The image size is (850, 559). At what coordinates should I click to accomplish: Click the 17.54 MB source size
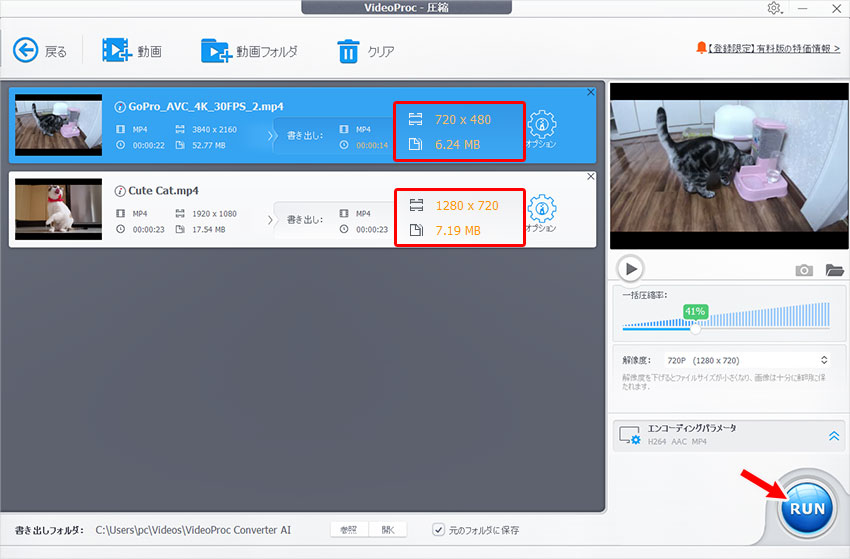(x=209, y=229)
